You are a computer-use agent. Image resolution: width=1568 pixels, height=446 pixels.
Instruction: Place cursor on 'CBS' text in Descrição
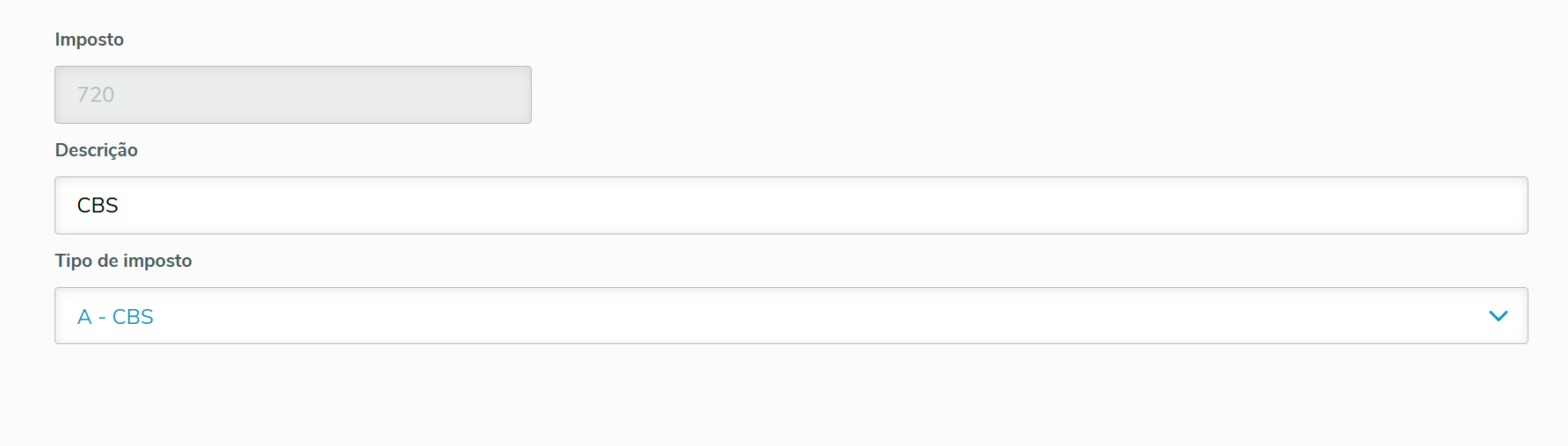(98, 205)
